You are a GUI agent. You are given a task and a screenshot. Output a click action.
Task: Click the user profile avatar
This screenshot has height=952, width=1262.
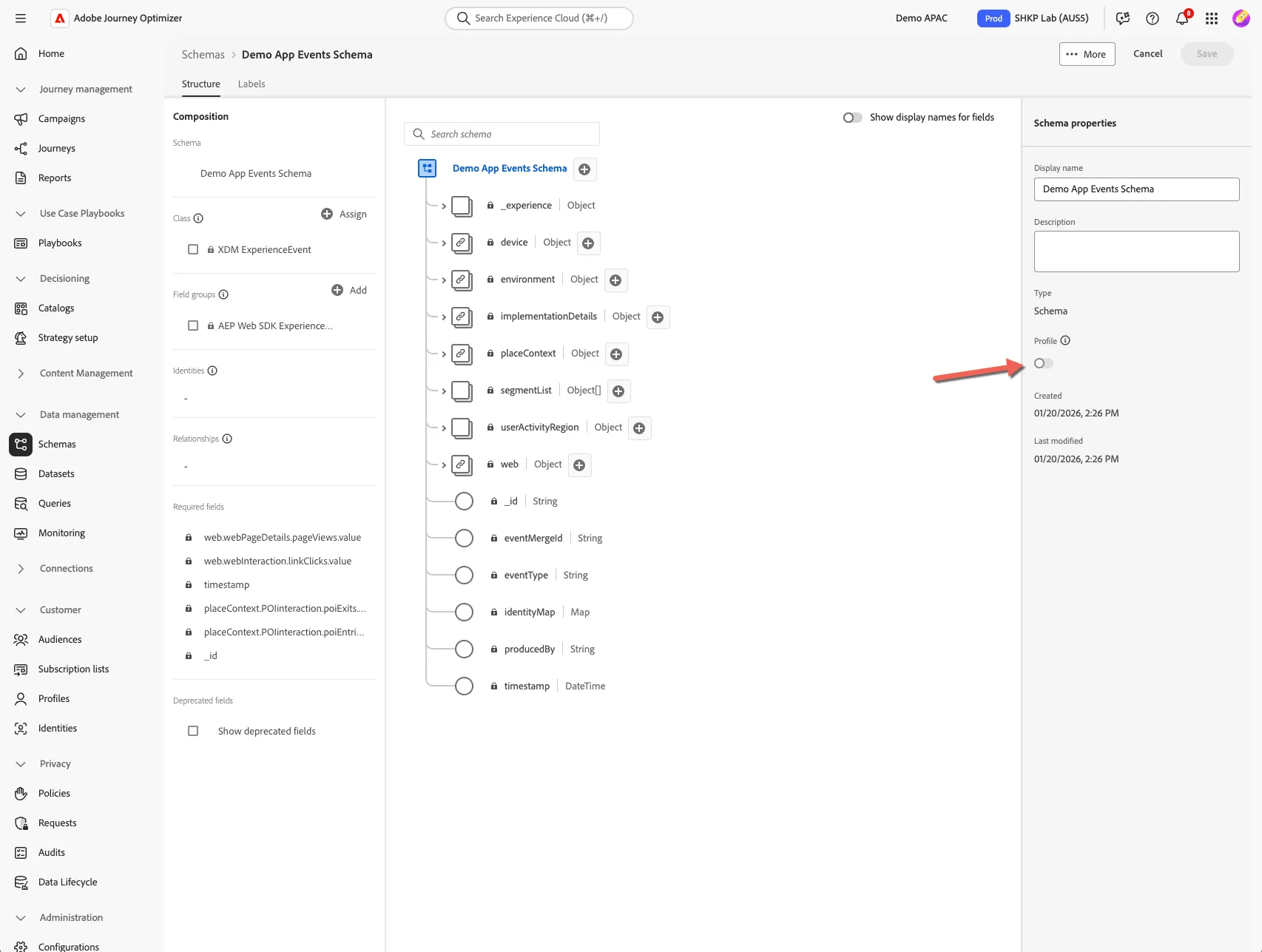coord(1241,18)
